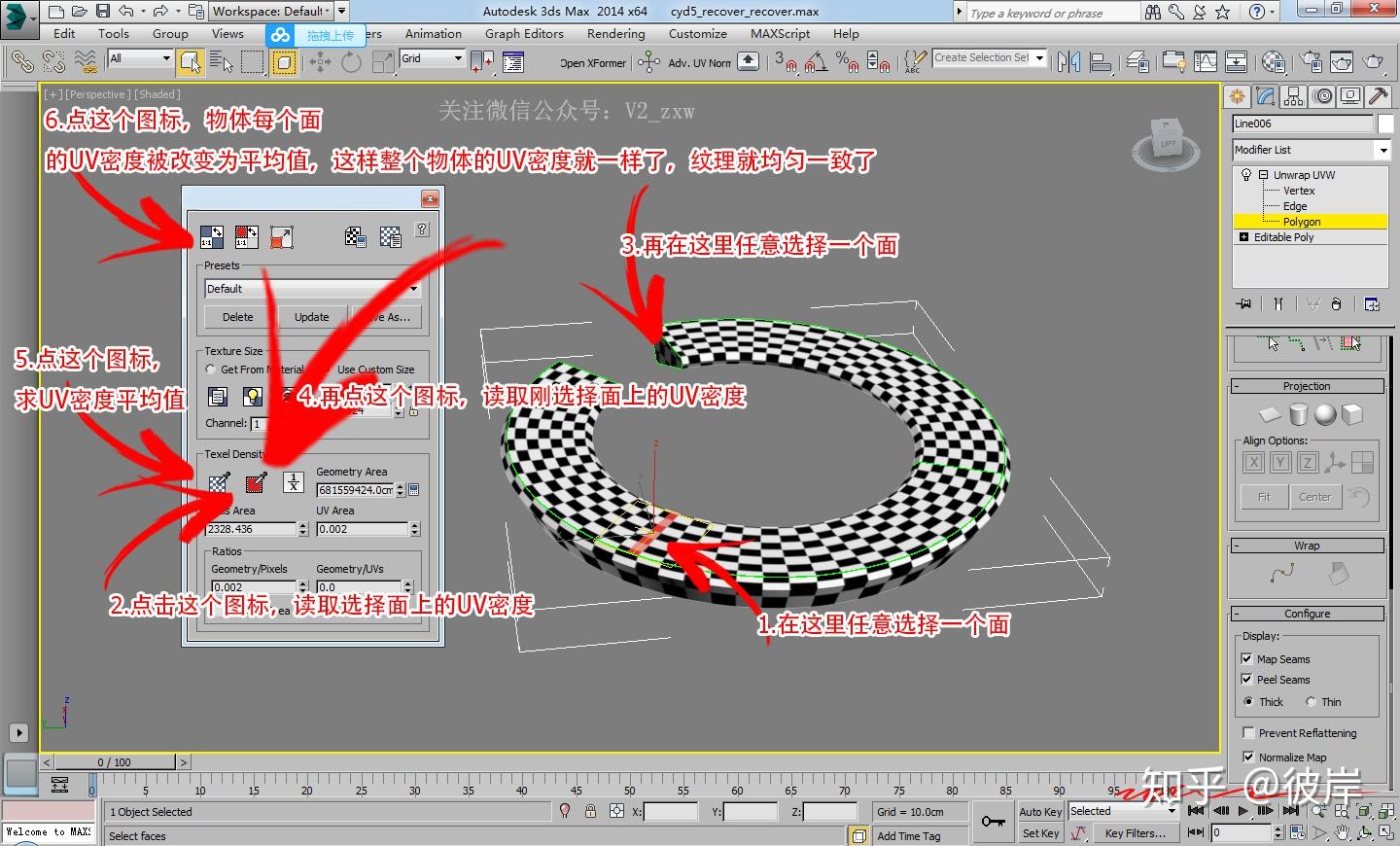The width and height of the screenshot is (1400, 846).
Task: Toggle the Window/Crossing selection icon
Action: (x=284, y=62)
